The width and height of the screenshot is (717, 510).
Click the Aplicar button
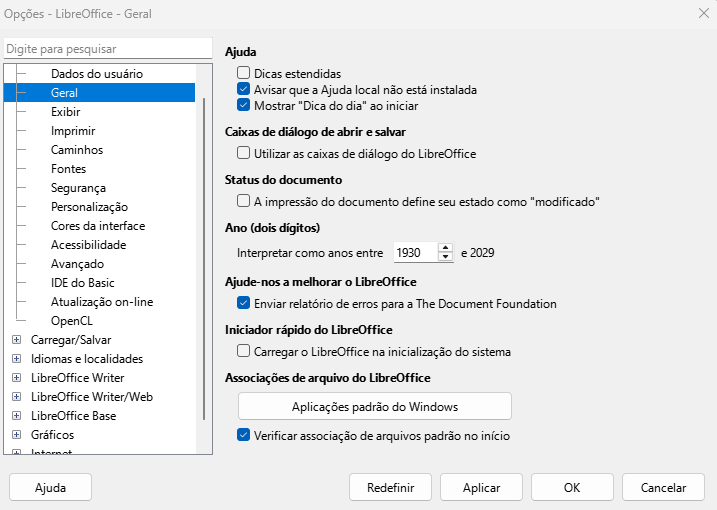coord(482,488)
